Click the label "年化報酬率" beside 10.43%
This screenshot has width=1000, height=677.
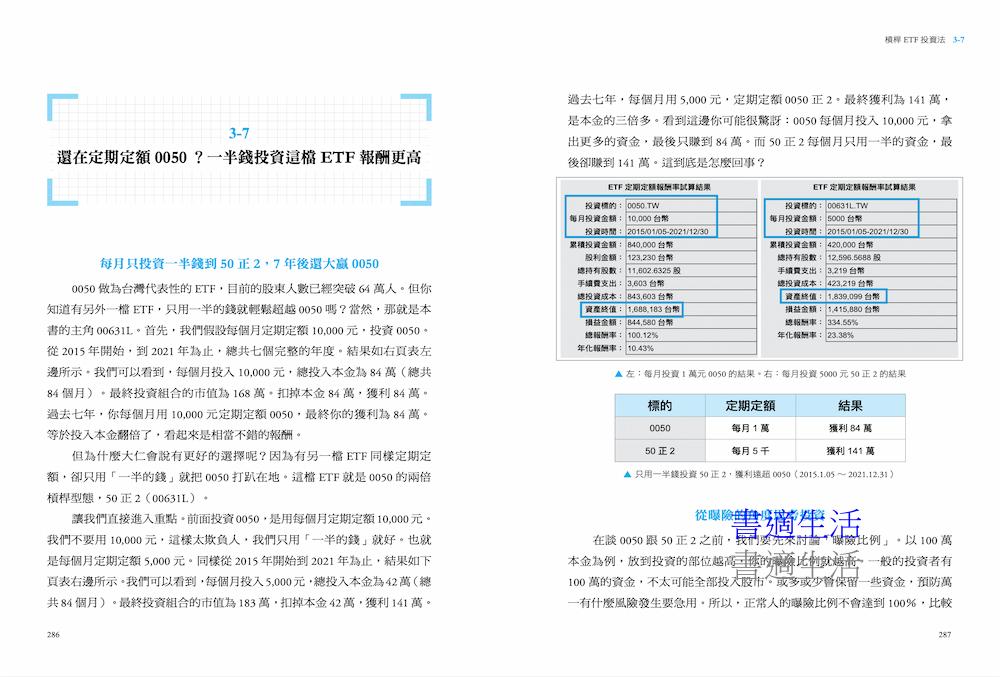click(x=599, y=348)
